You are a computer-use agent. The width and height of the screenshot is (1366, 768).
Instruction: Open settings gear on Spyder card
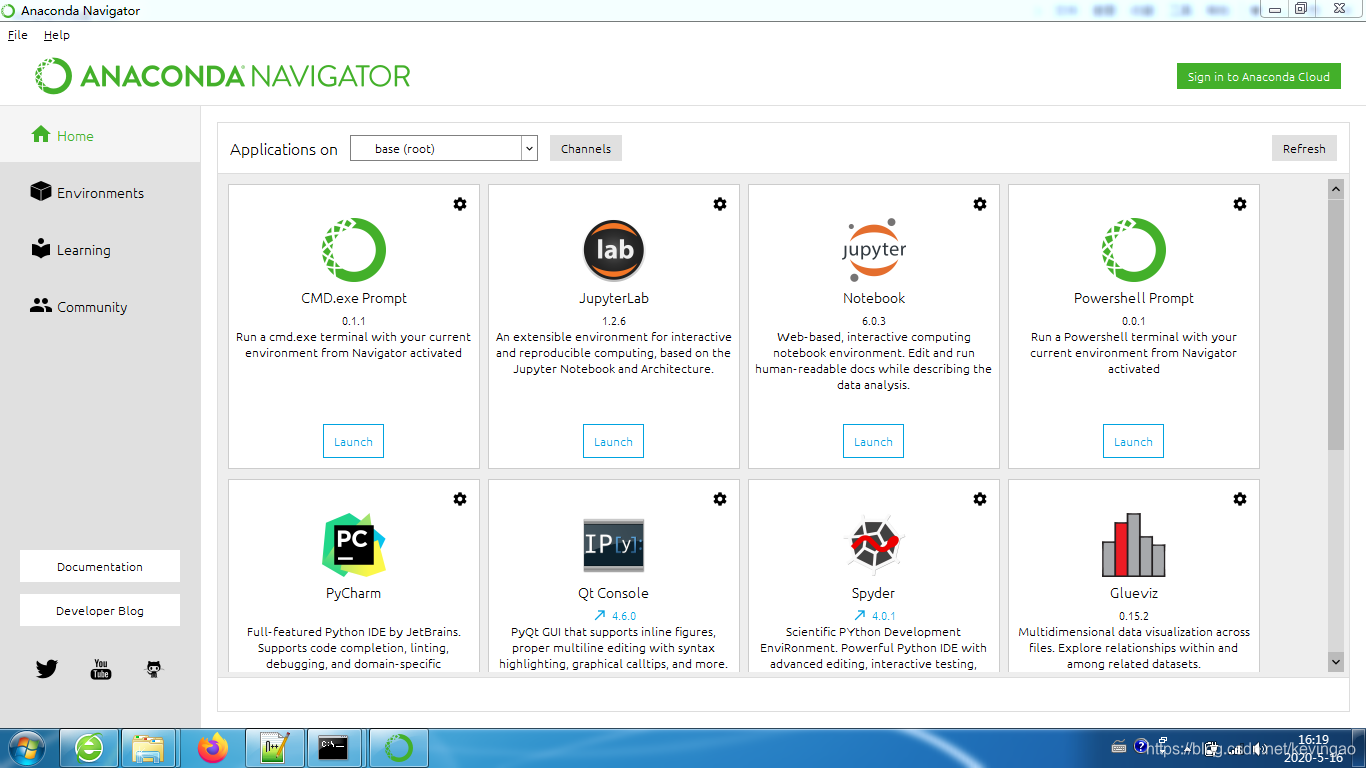pyautogui.click(x=980, y=499)
